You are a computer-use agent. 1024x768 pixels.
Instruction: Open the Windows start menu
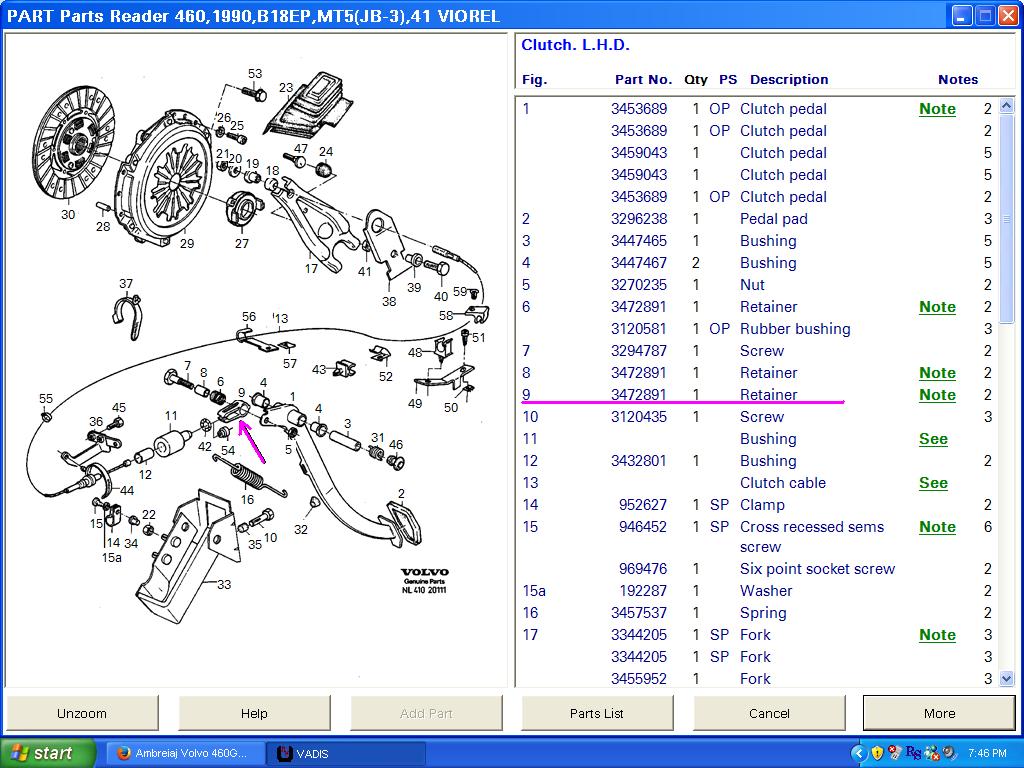pyautogui.click(x=48, y=753)
